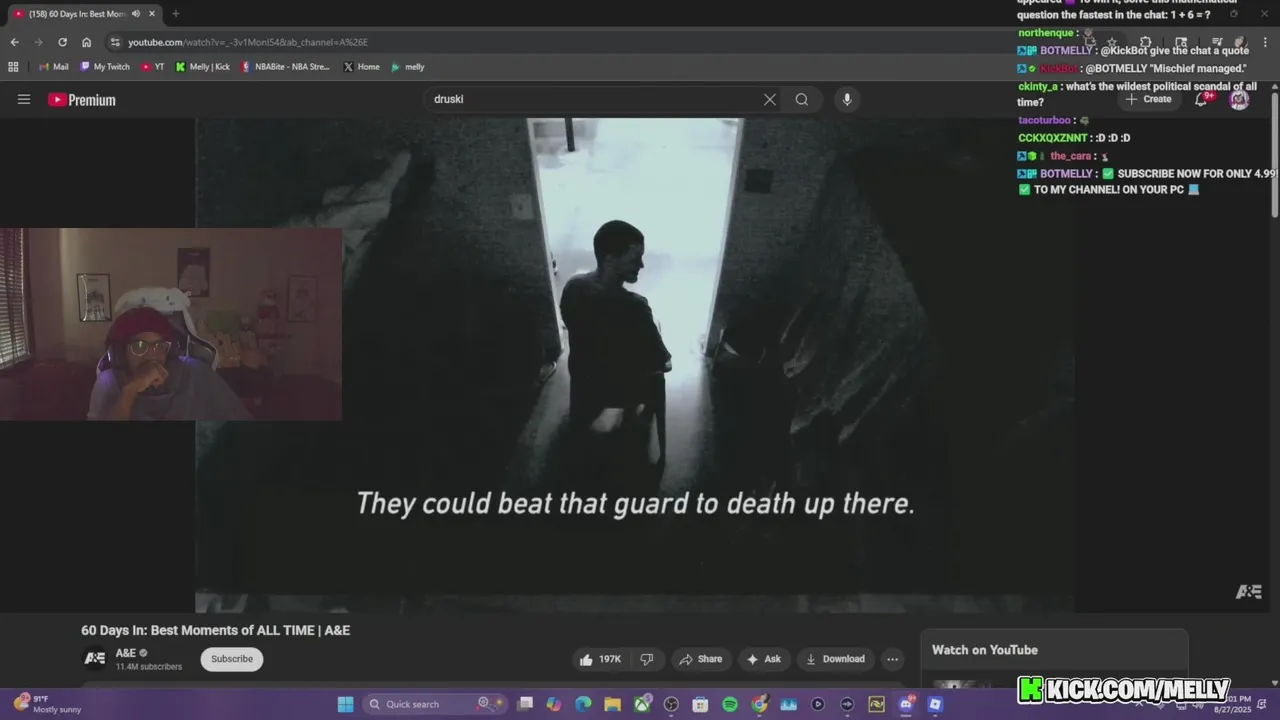Open the YouTube account avatar menu

[1239, 99]
